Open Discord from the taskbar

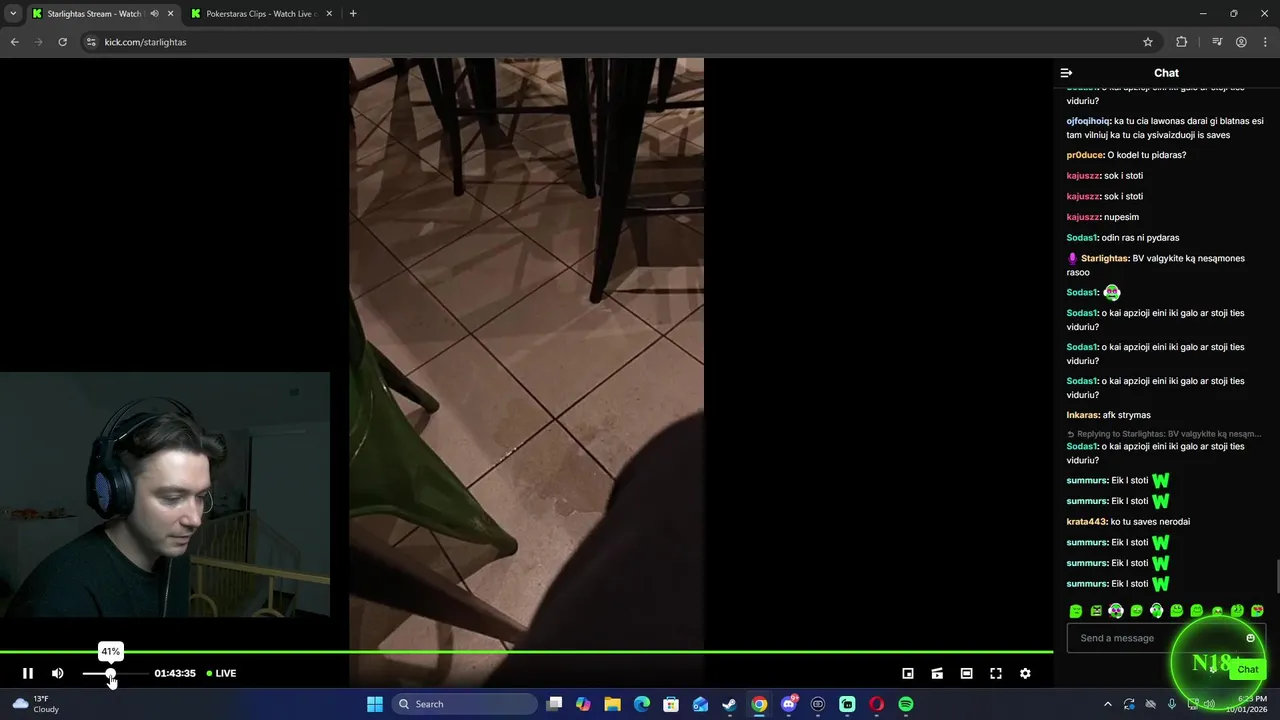point(789,704)
